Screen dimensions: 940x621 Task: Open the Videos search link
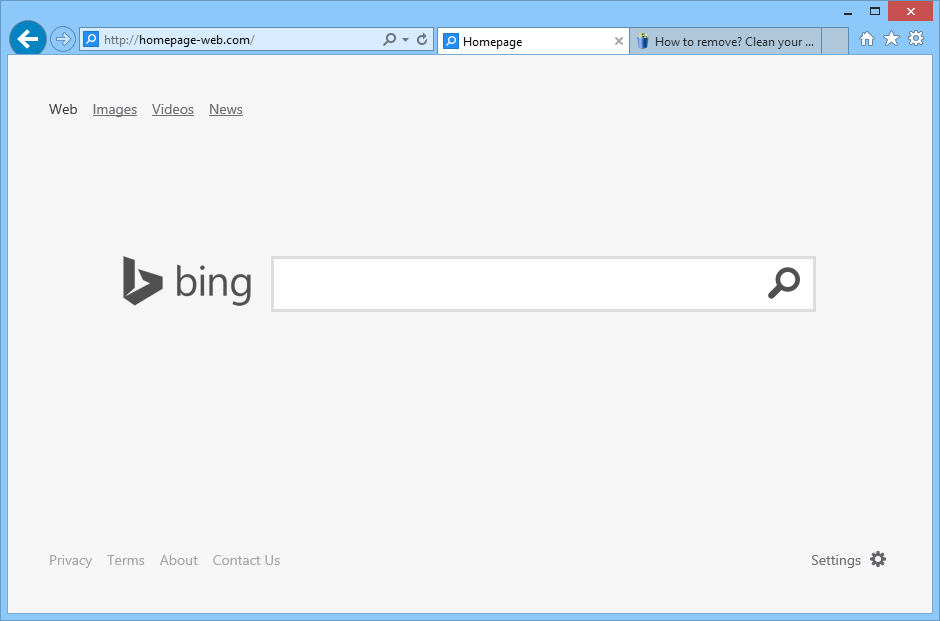coord(173,109)
